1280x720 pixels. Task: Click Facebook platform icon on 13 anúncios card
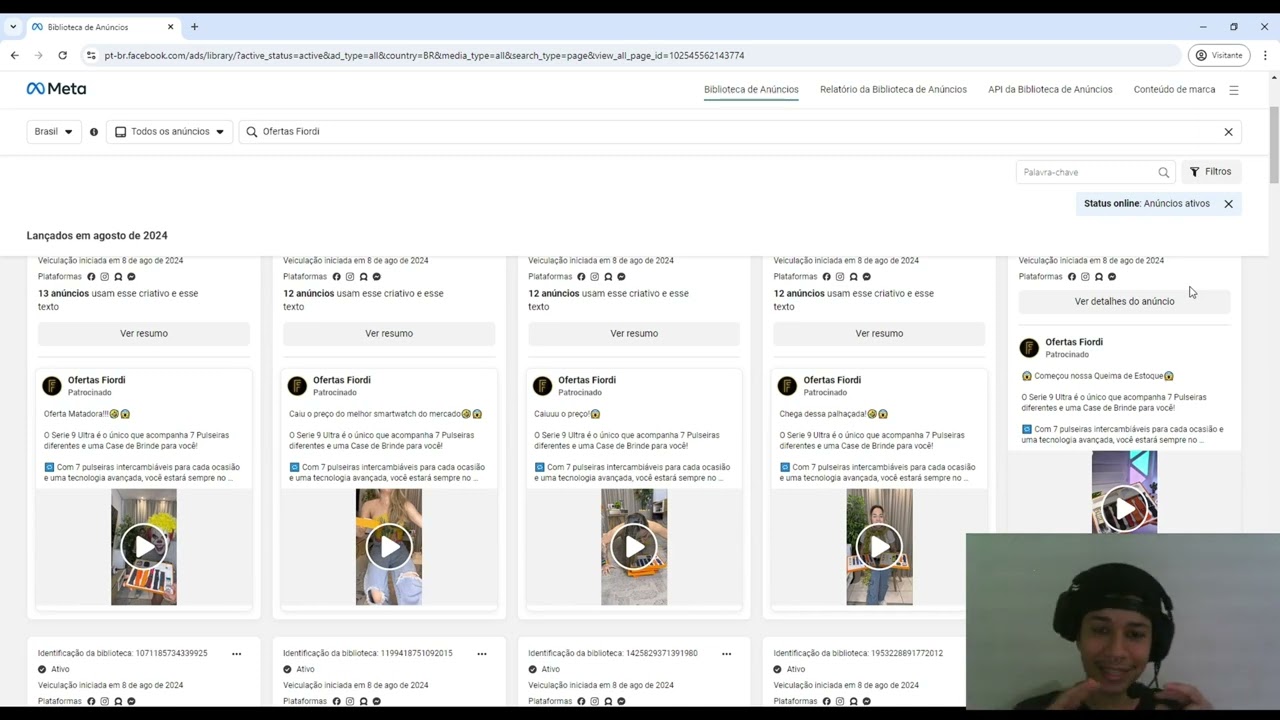(91, 277)
